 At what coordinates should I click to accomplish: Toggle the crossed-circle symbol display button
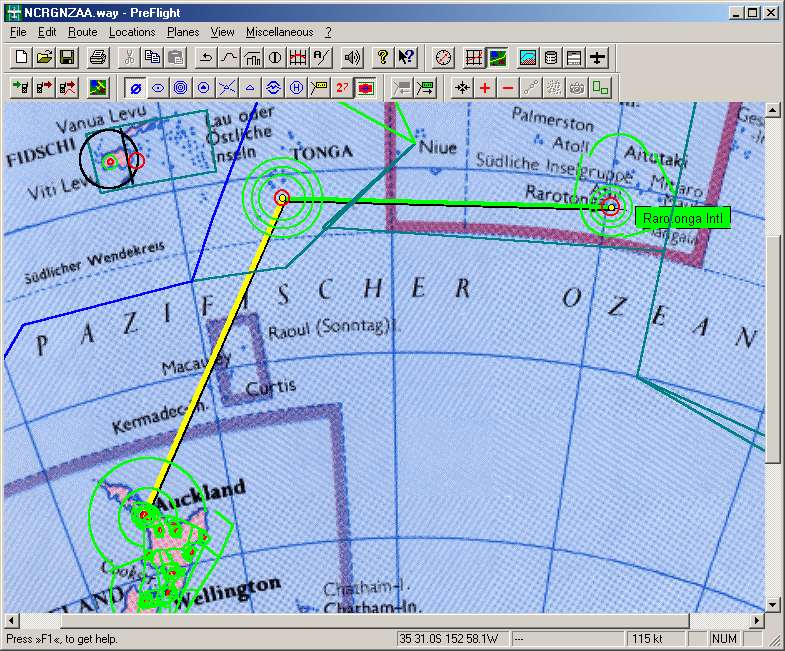click(135, 88)
